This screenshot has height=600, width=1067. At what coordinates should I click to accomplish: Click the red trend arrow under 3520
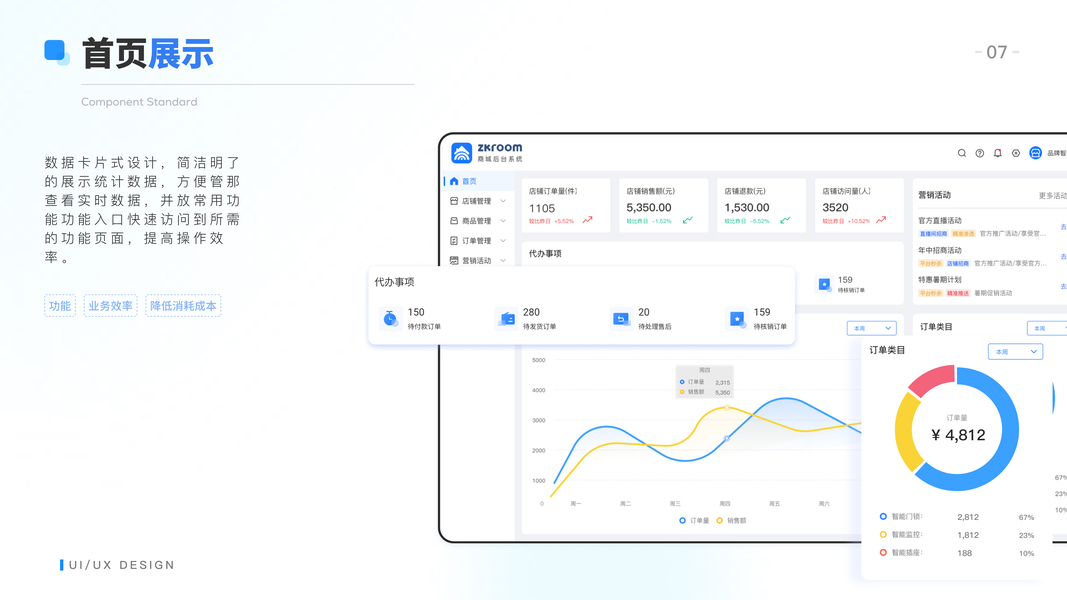881,220
